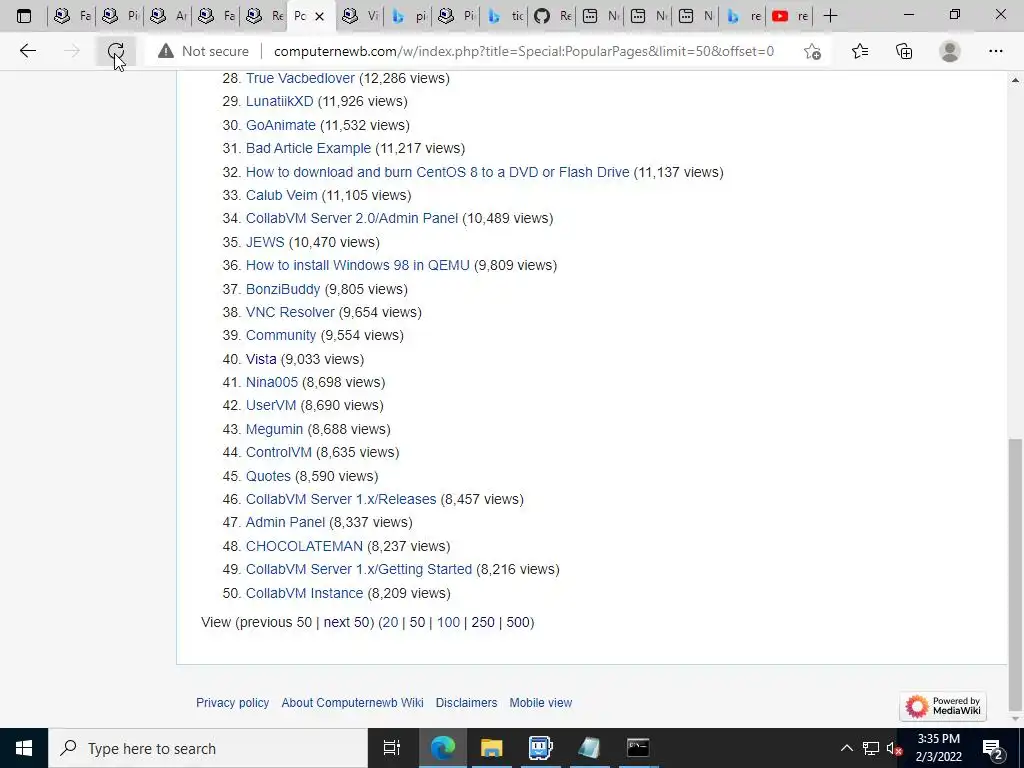
Task: Switch to the Bing 'tic' tab
Action: 505,16
